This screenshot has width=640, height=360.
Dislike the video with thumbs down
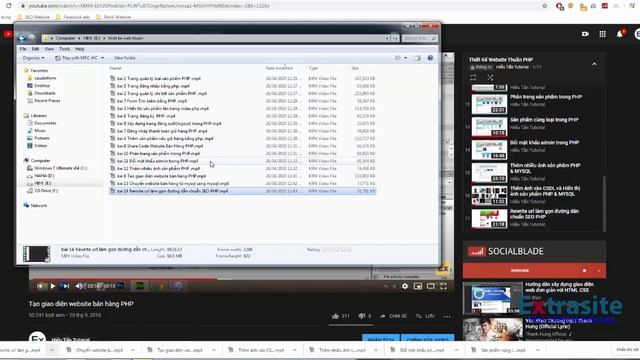362,316
